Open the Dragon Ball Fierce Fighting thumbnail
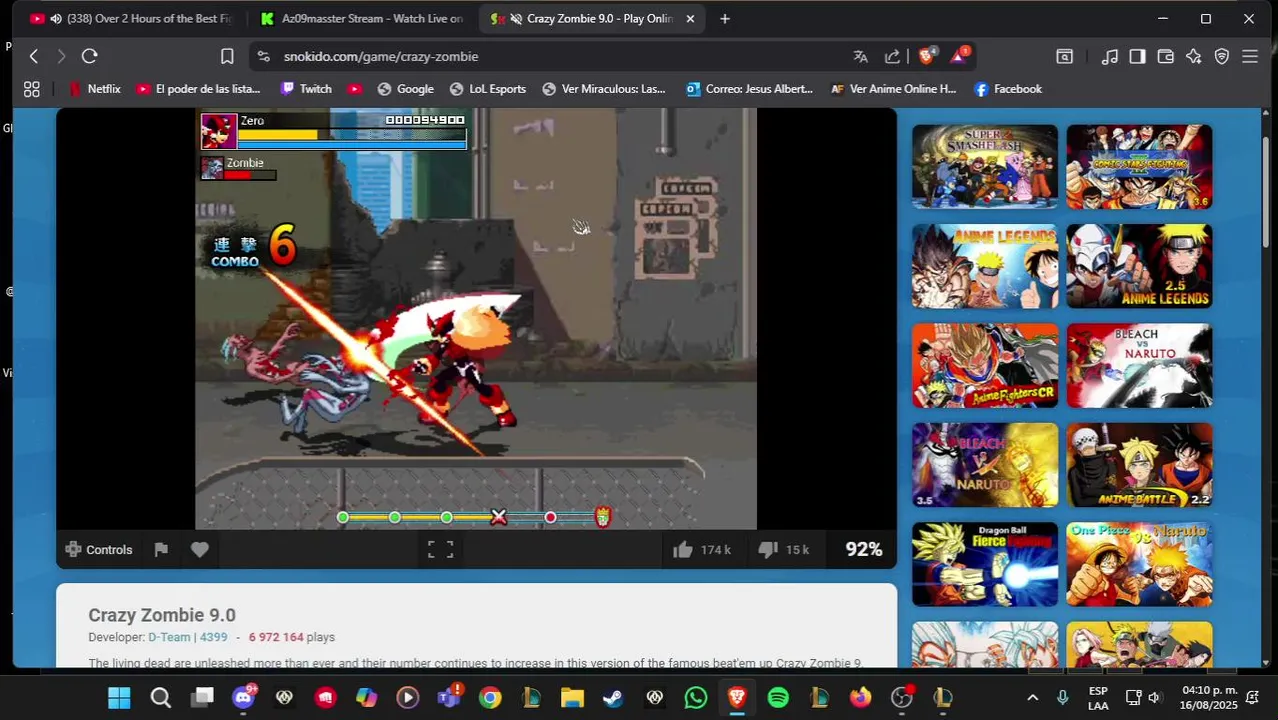The width and height of the screenshot is (1278, 720). tap(985, 564)
